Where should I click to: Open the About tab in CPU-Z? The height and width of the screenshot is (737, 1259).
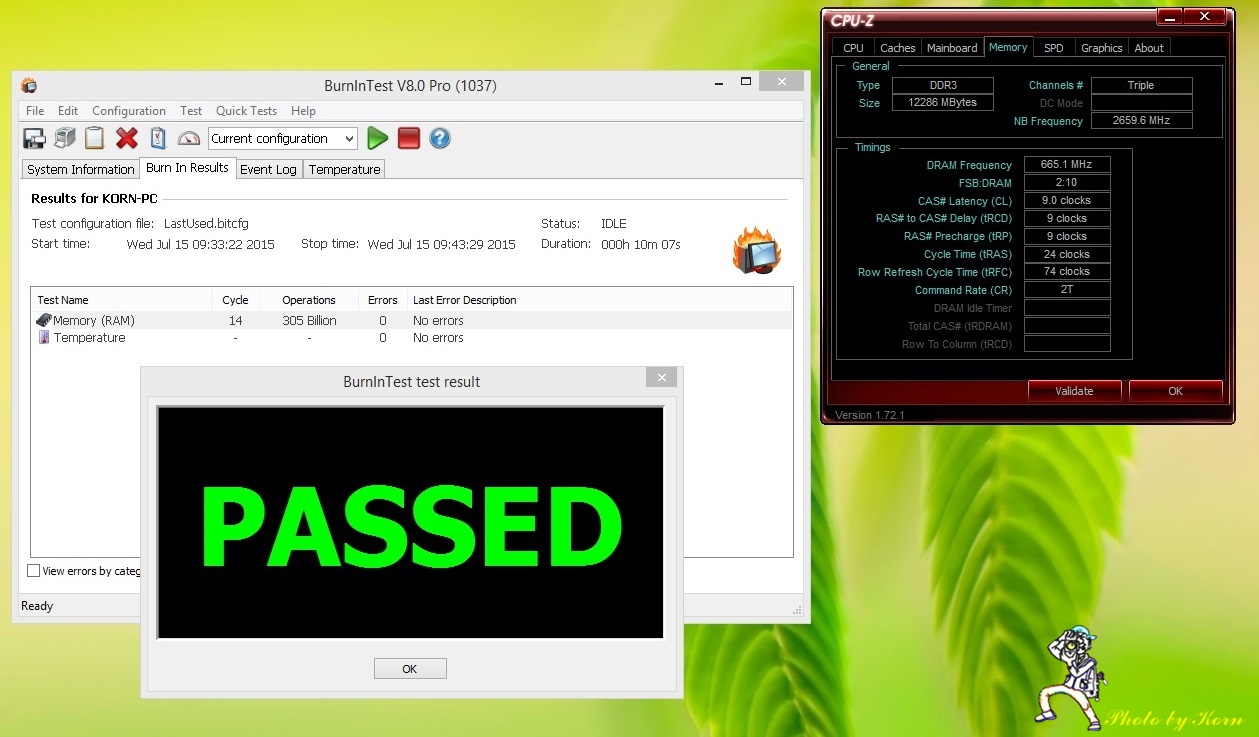tap(1149, 47)
